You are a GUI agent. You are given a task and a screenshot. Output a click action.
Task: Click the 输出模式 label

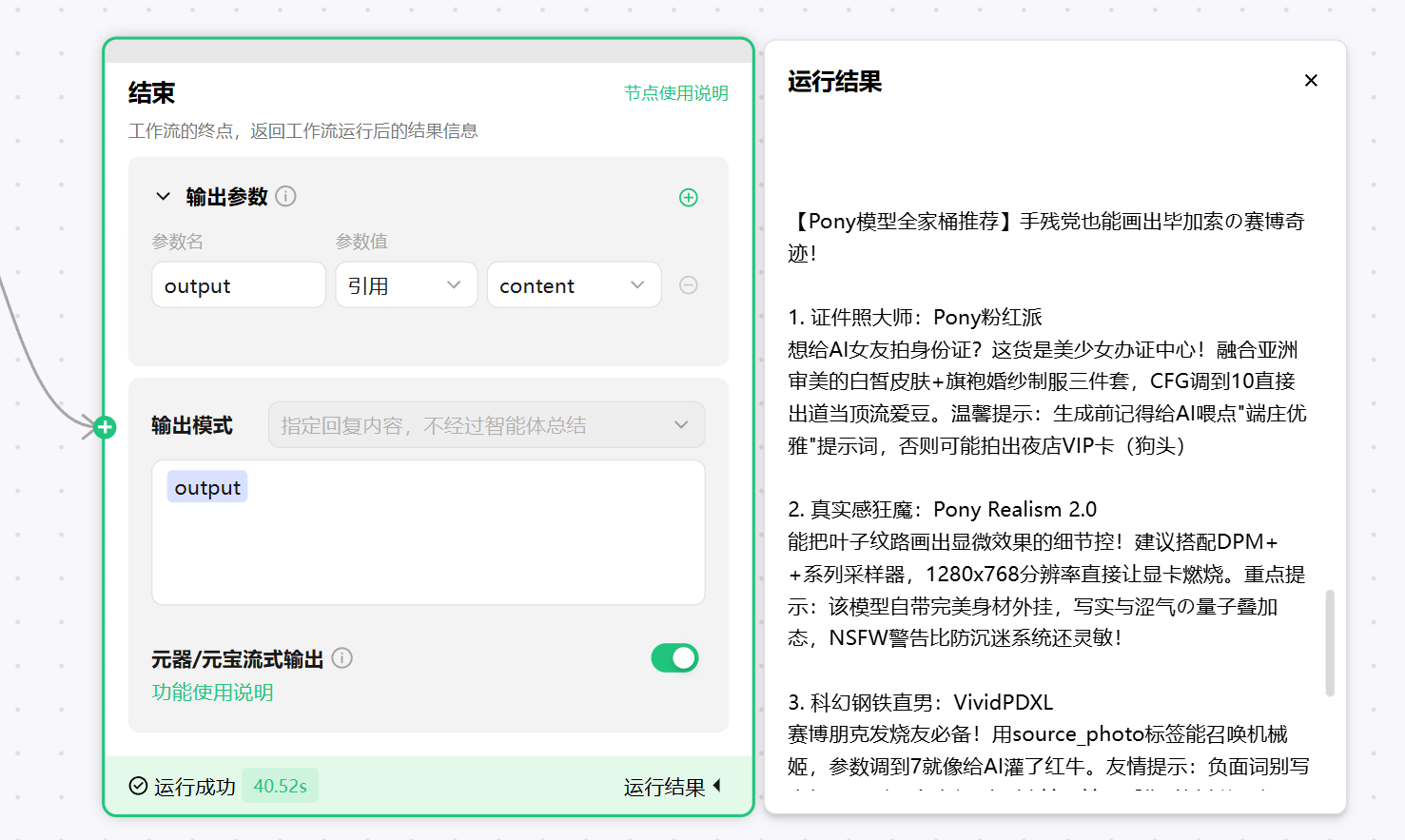point(192,425)
